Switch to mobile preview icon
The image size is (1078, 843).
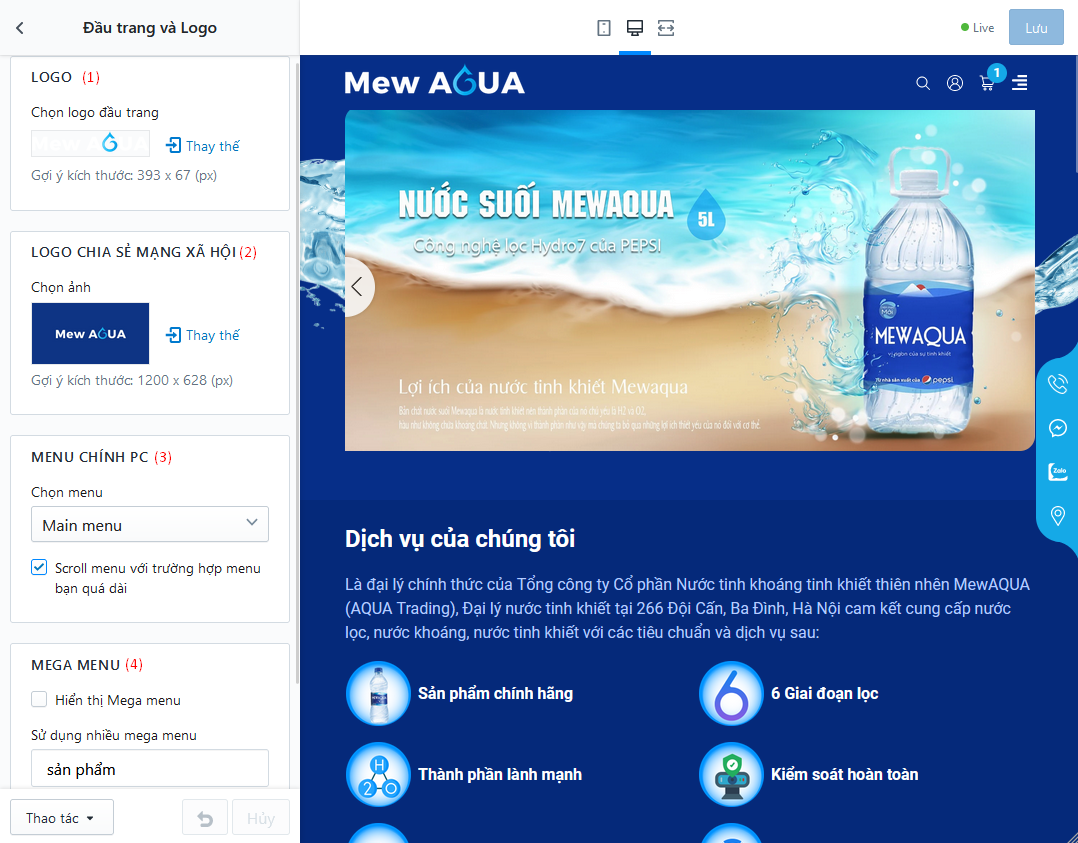click(604, 28)
